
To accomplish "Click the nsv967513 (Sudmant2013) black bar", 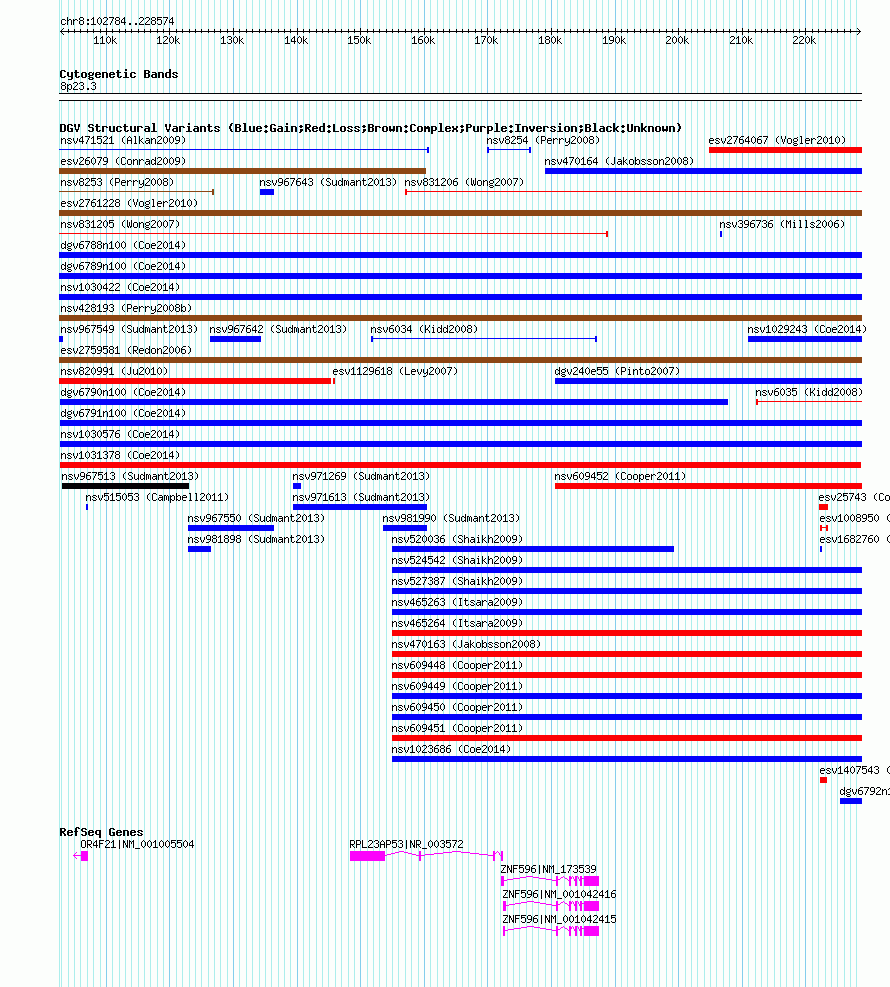I will [125, 486].
